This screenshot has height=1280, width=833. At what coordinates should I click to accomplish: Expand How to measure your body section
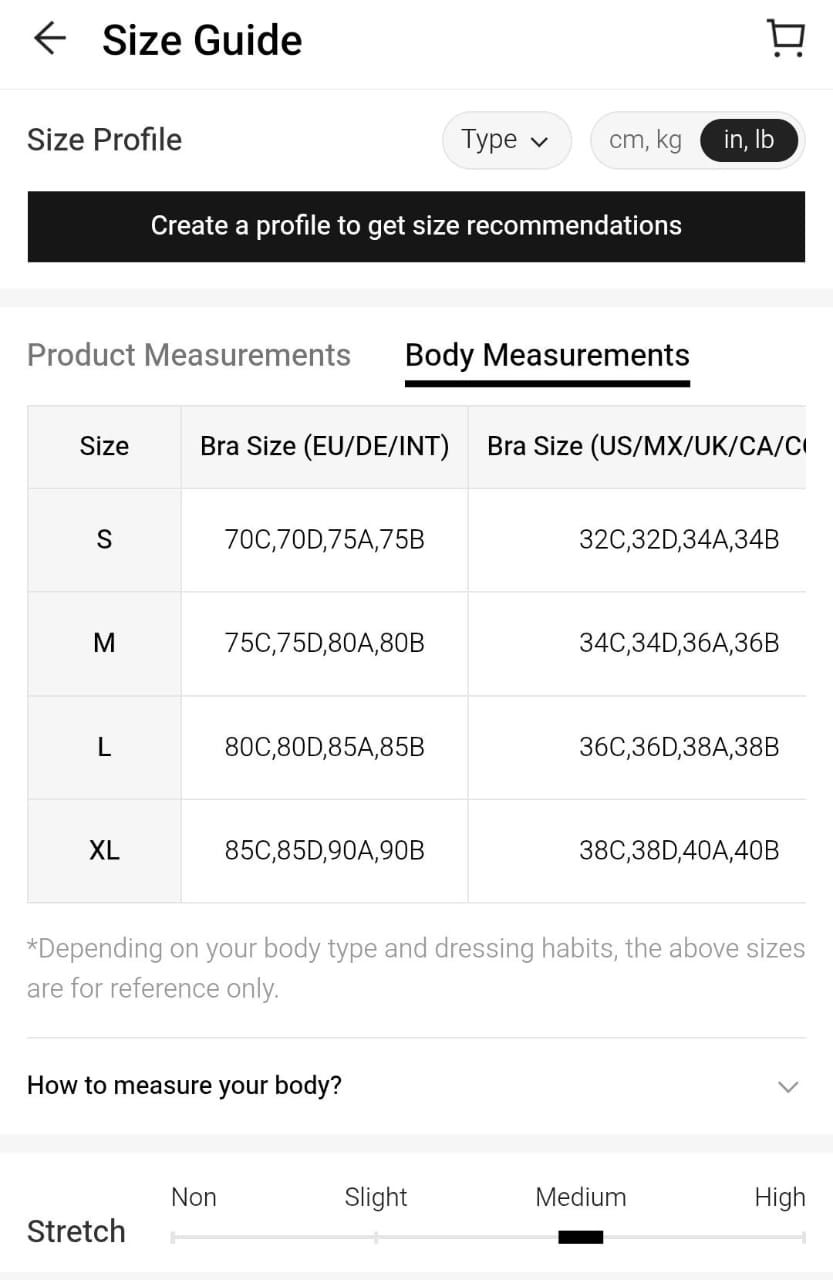tap(185, 1085)
